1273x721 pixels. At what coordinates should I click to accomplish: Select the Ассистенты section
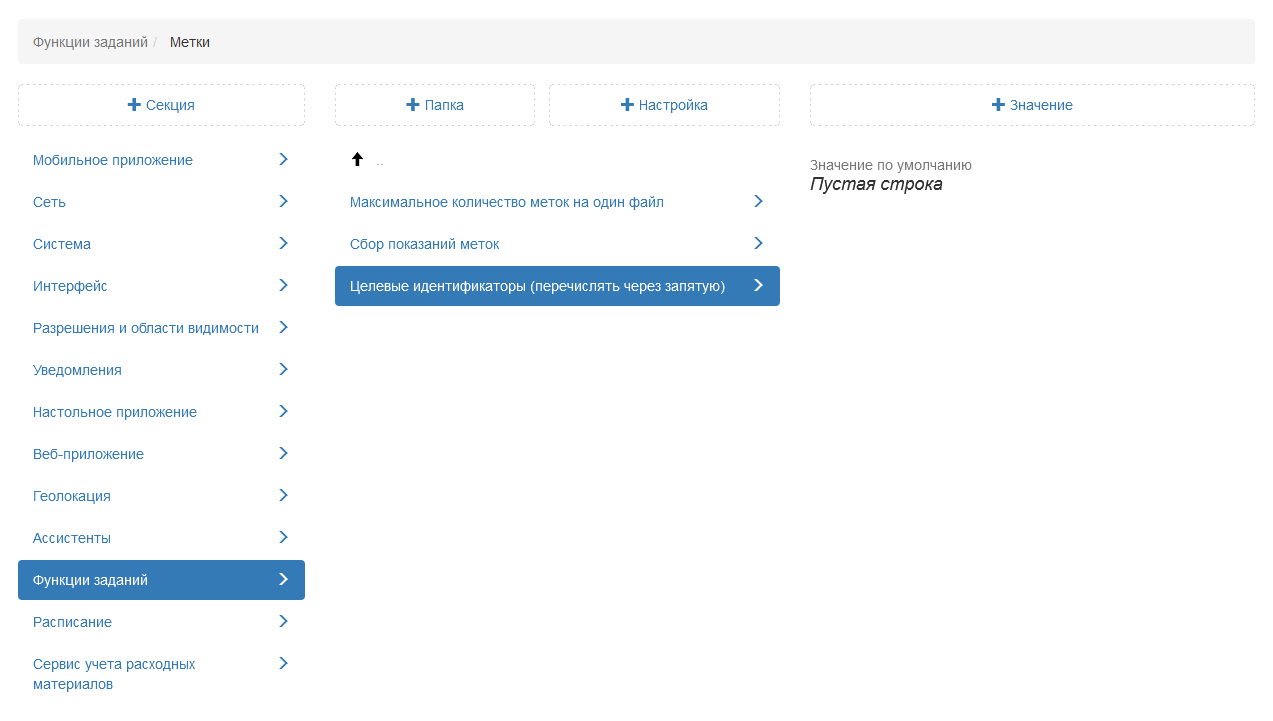tap(72, 538)
